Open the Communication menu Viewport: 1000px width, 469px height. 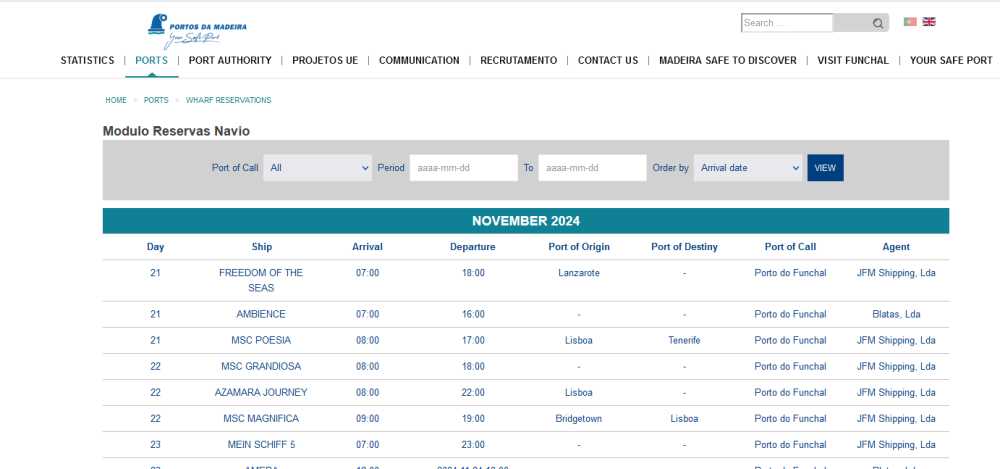coord(419,61)
